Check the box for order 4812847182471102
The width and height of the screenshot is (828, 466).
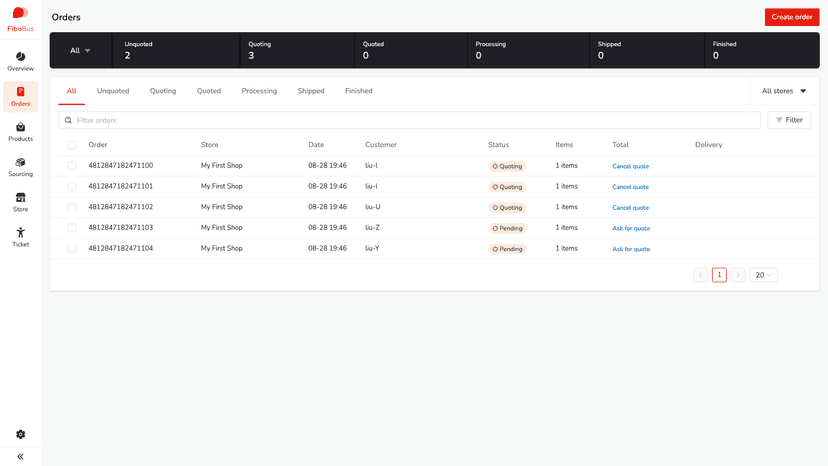pyautogui.click(x=72, y=207)
